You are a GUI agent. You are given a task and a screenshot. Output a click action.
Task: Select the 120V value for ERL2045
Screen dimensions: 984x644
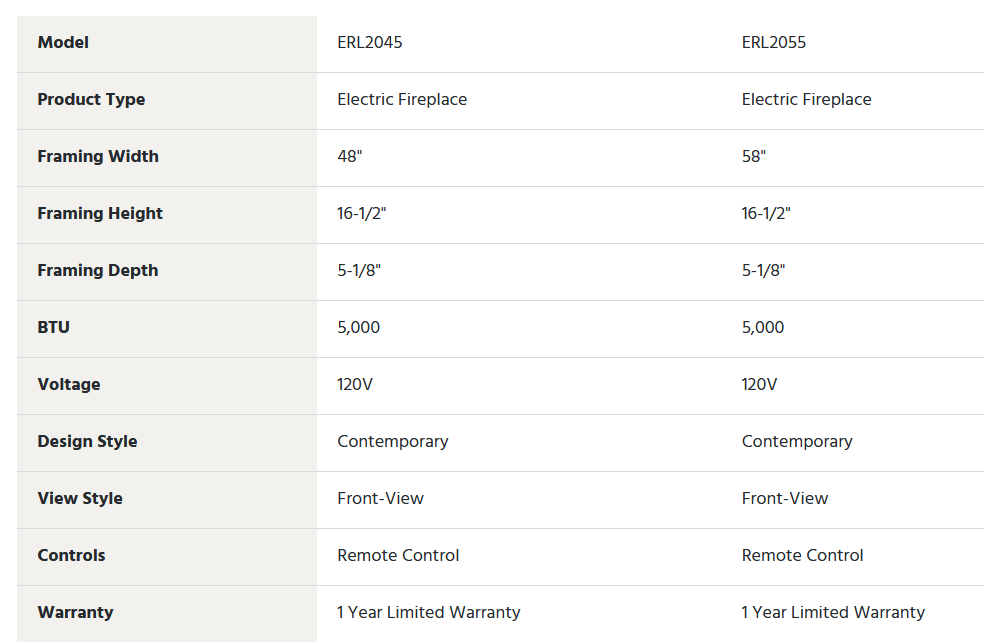355,385
